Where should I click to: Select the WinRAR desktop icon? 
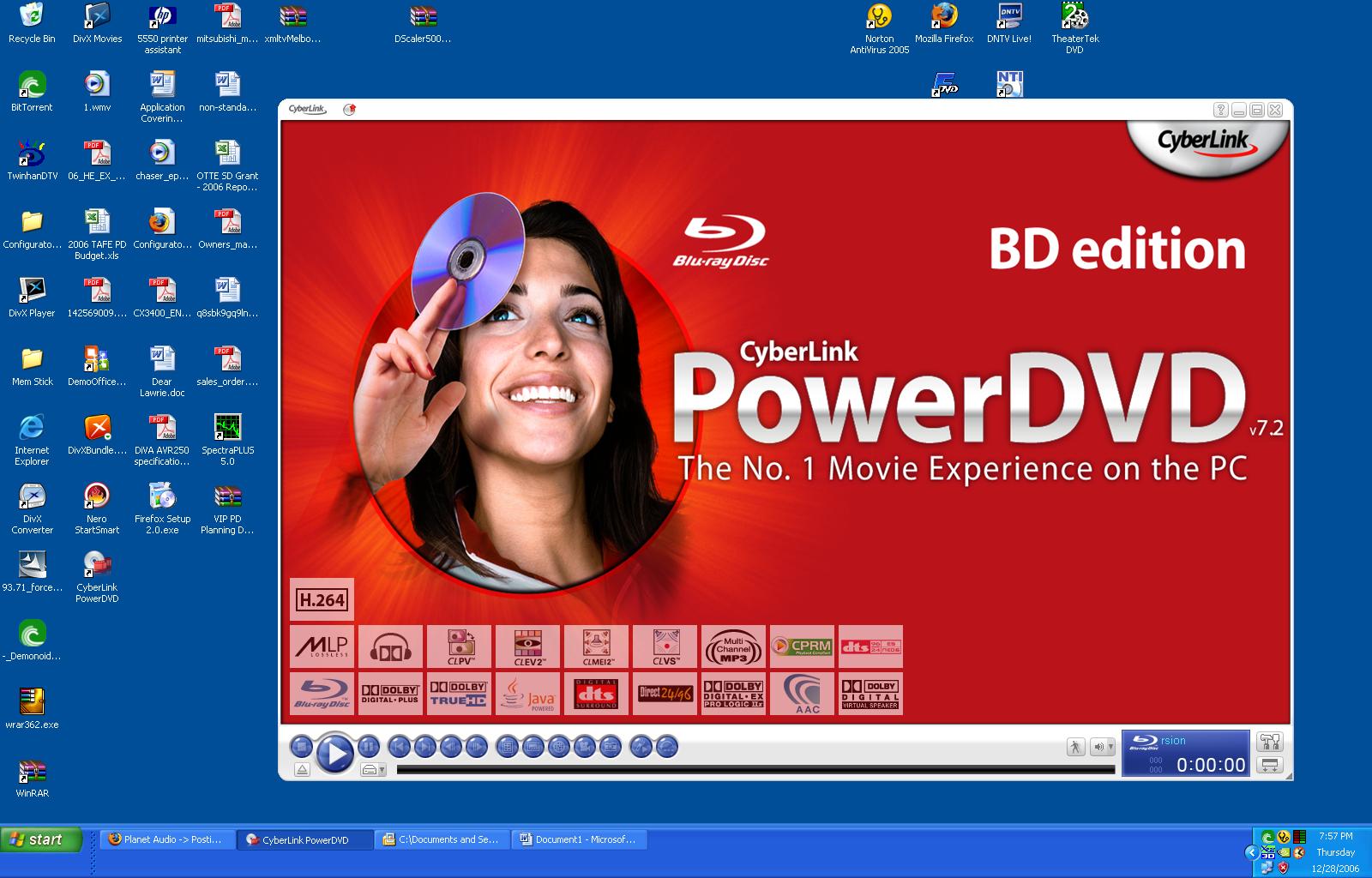(32, 778)
